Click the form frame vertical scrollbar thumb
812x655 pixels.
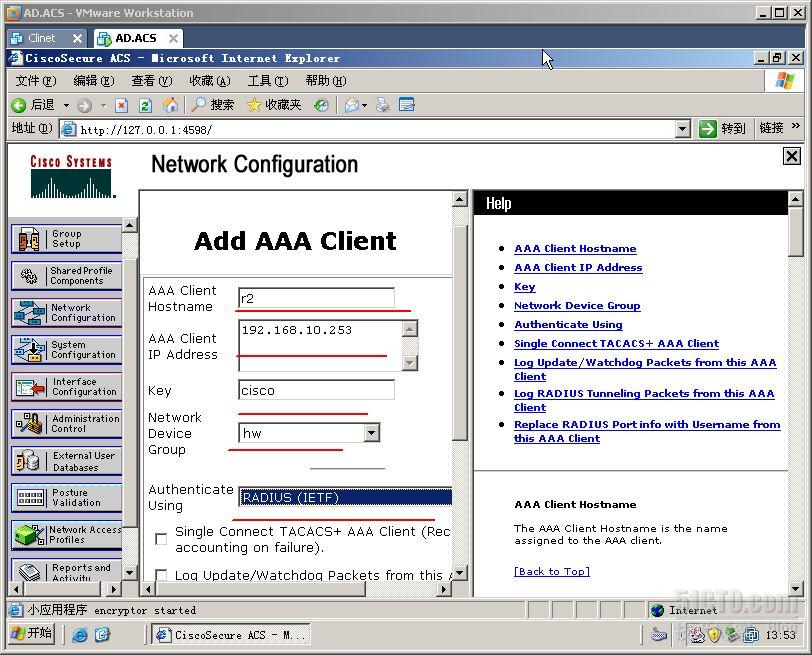pos(459,332)
